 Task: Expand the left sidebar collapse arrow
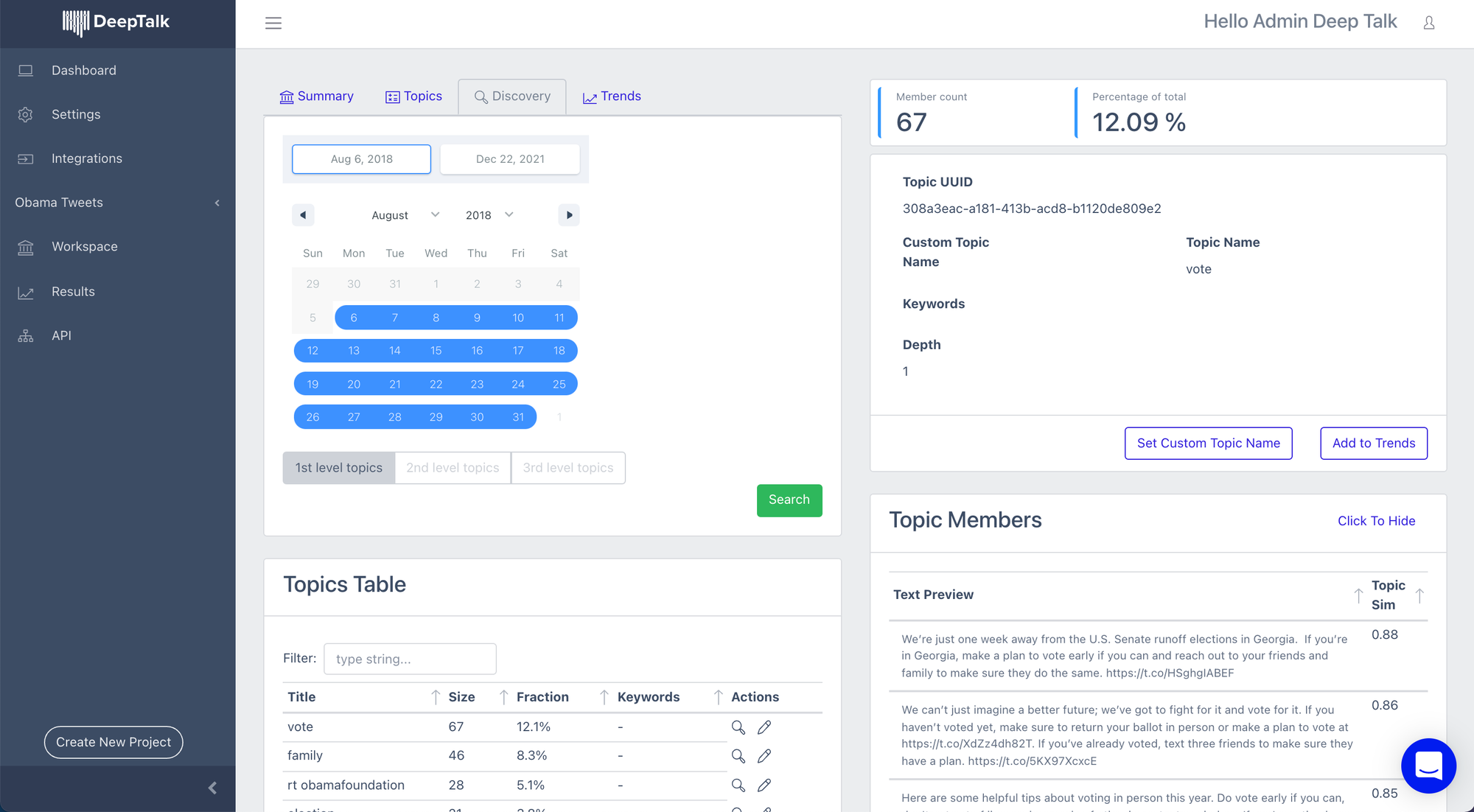[x=213, y=788]
